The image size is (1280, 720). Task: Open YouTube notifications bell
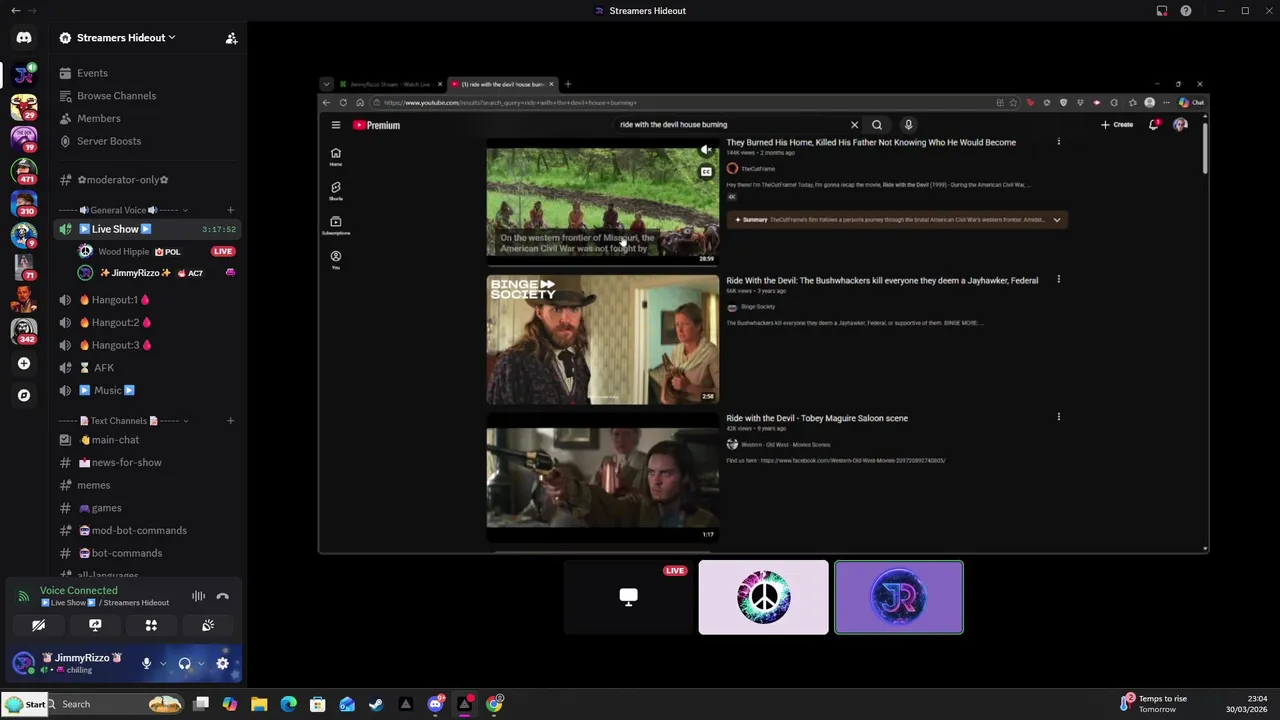pos(1154,125)
